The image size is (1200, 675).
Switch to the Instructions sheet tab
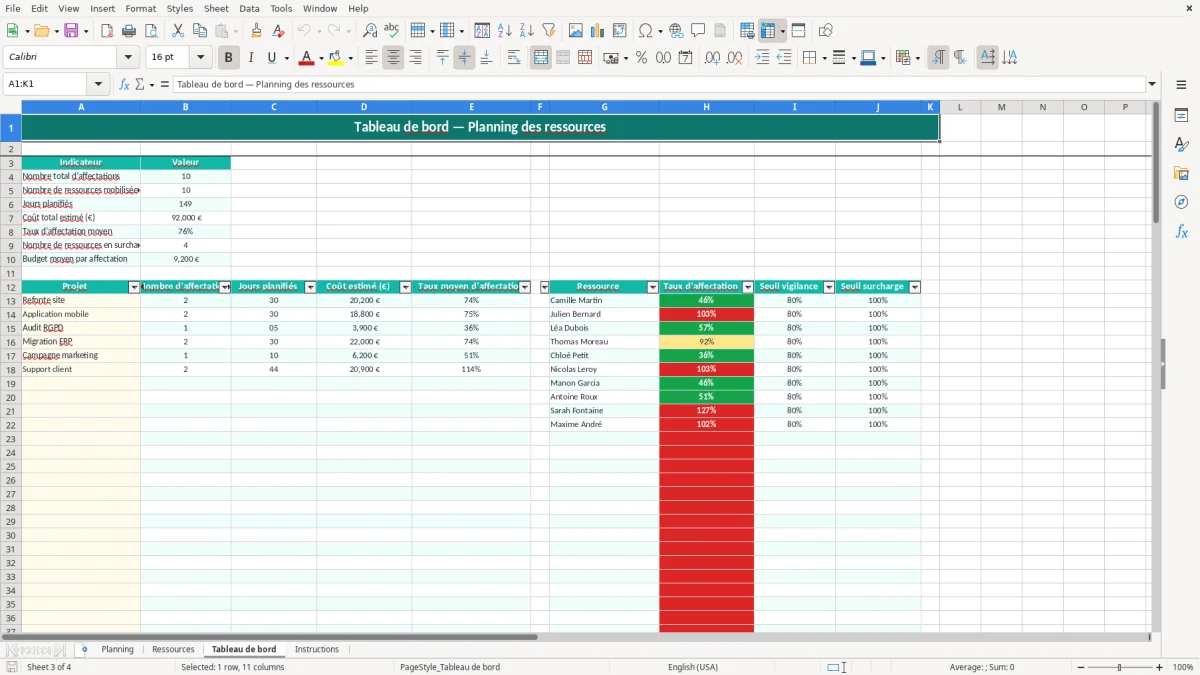click(x=317, y=650)
